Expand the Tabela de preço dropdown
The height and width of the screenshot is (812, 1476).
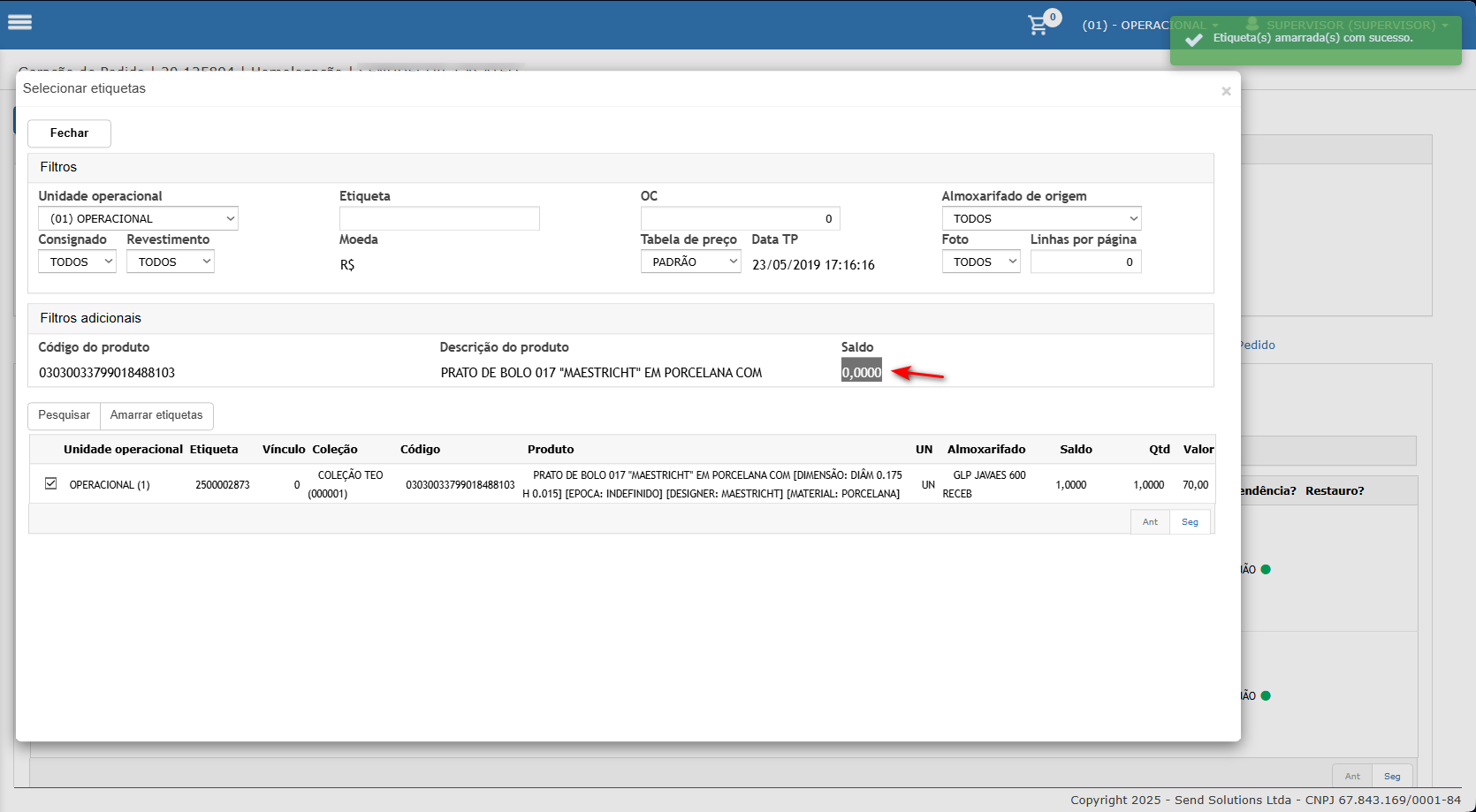[690, 262]
